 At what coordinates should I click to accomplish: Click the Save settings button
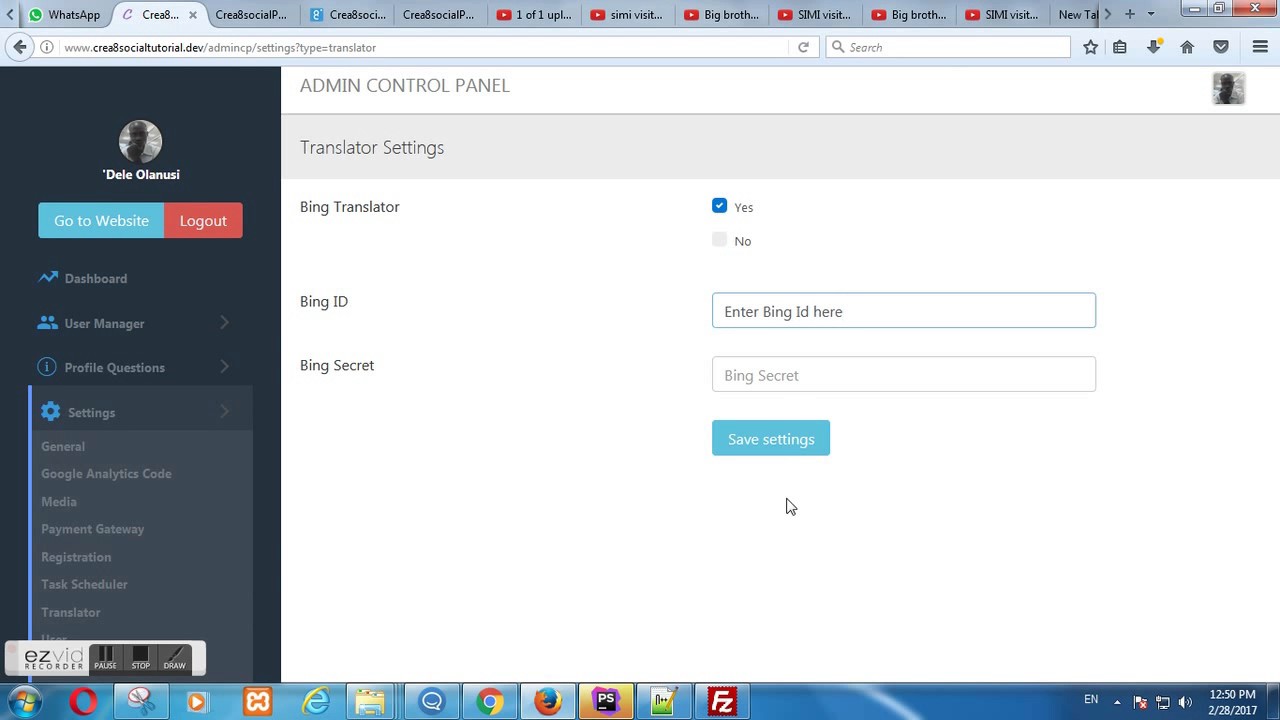771,438
